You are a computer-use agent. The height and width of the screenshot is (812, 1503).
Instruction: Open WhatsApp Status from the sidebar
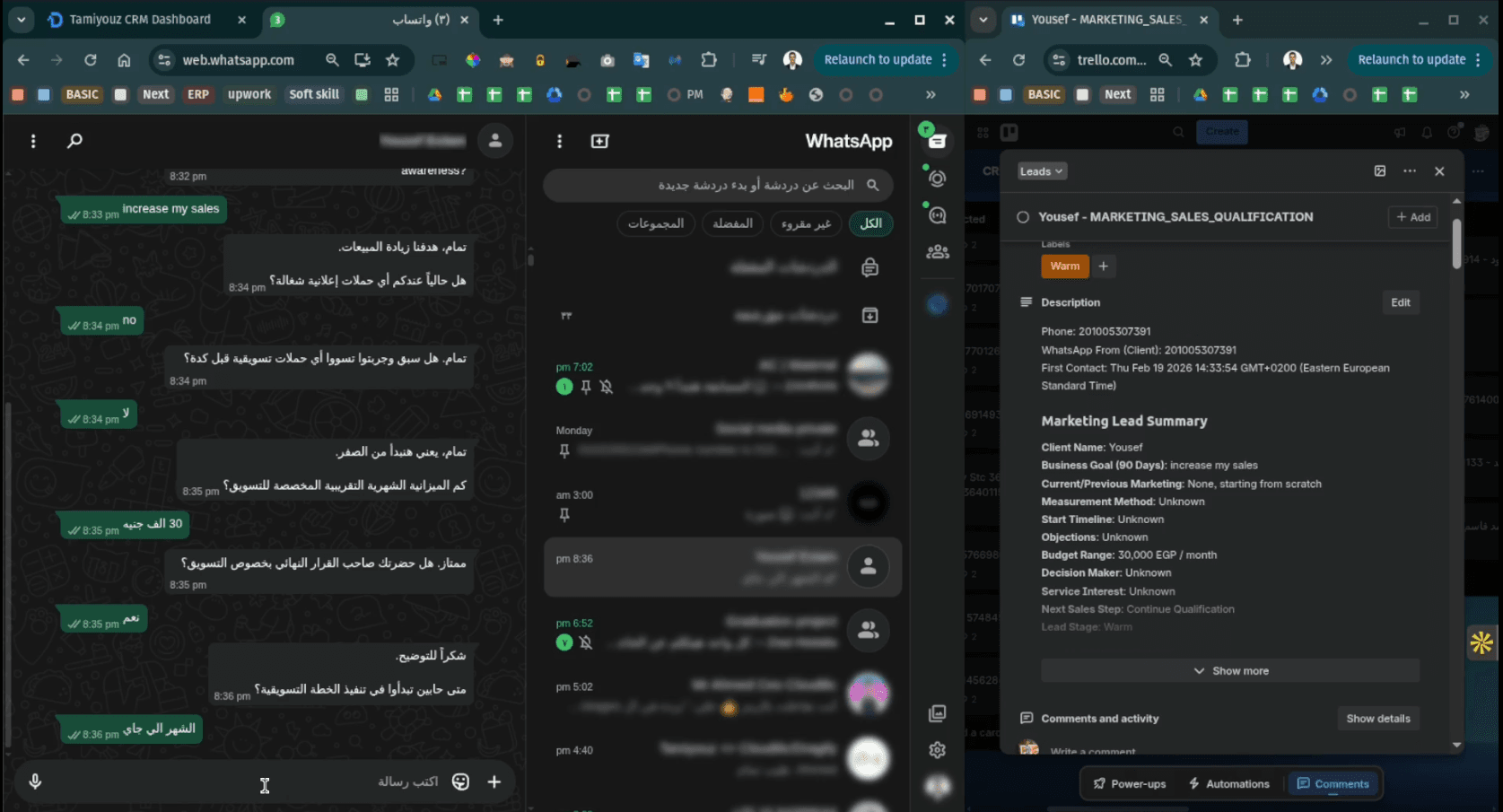[x=938, y=179]
